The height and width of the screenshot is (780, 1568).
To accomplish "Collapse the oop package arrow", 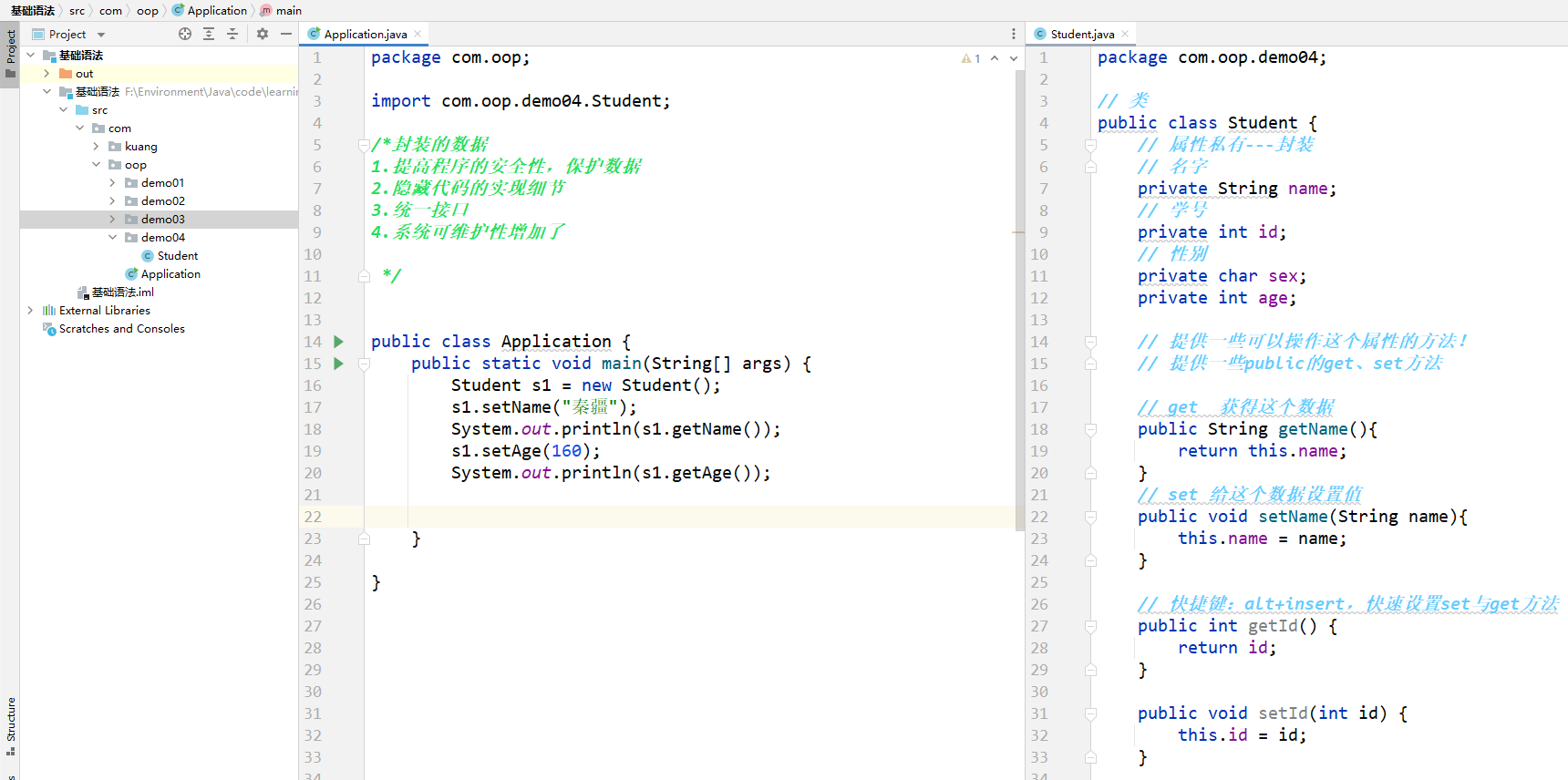I will (x=97, y=165).
